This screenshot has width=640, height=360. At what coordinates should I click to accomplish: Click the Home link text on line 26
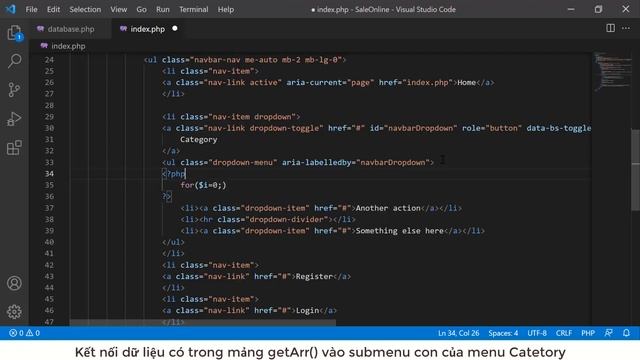pyautogui.click(x=467, y=82)
